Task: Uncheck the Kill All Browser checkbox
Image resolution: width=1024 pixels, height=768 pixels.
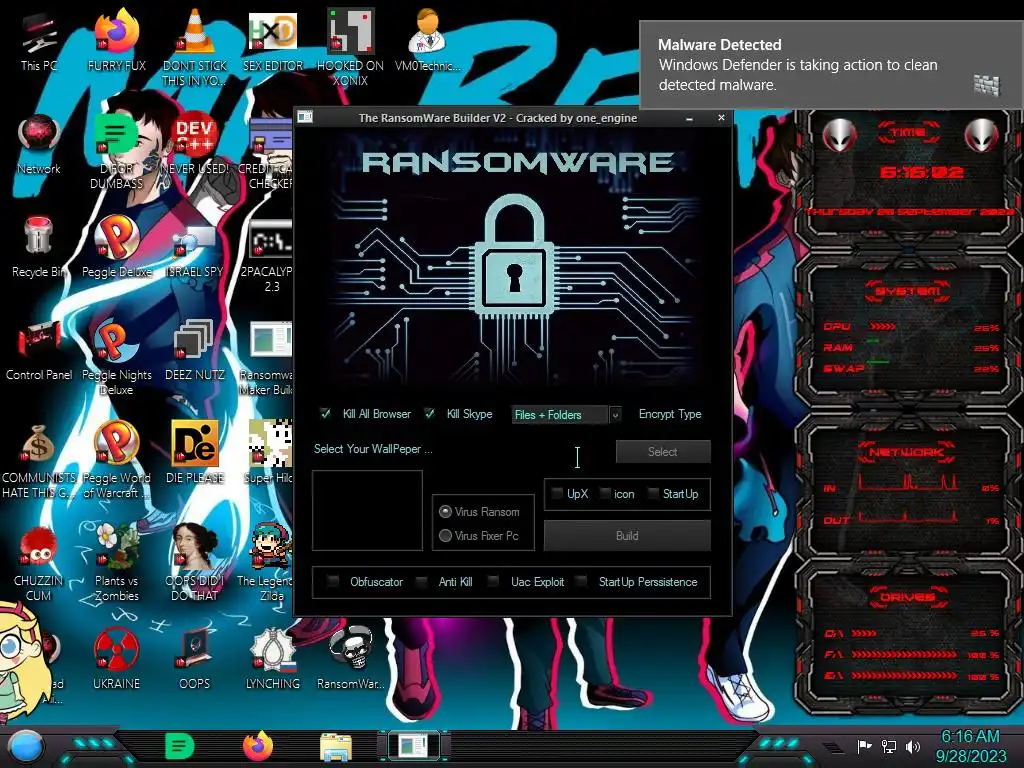Action: click(325, 413)
